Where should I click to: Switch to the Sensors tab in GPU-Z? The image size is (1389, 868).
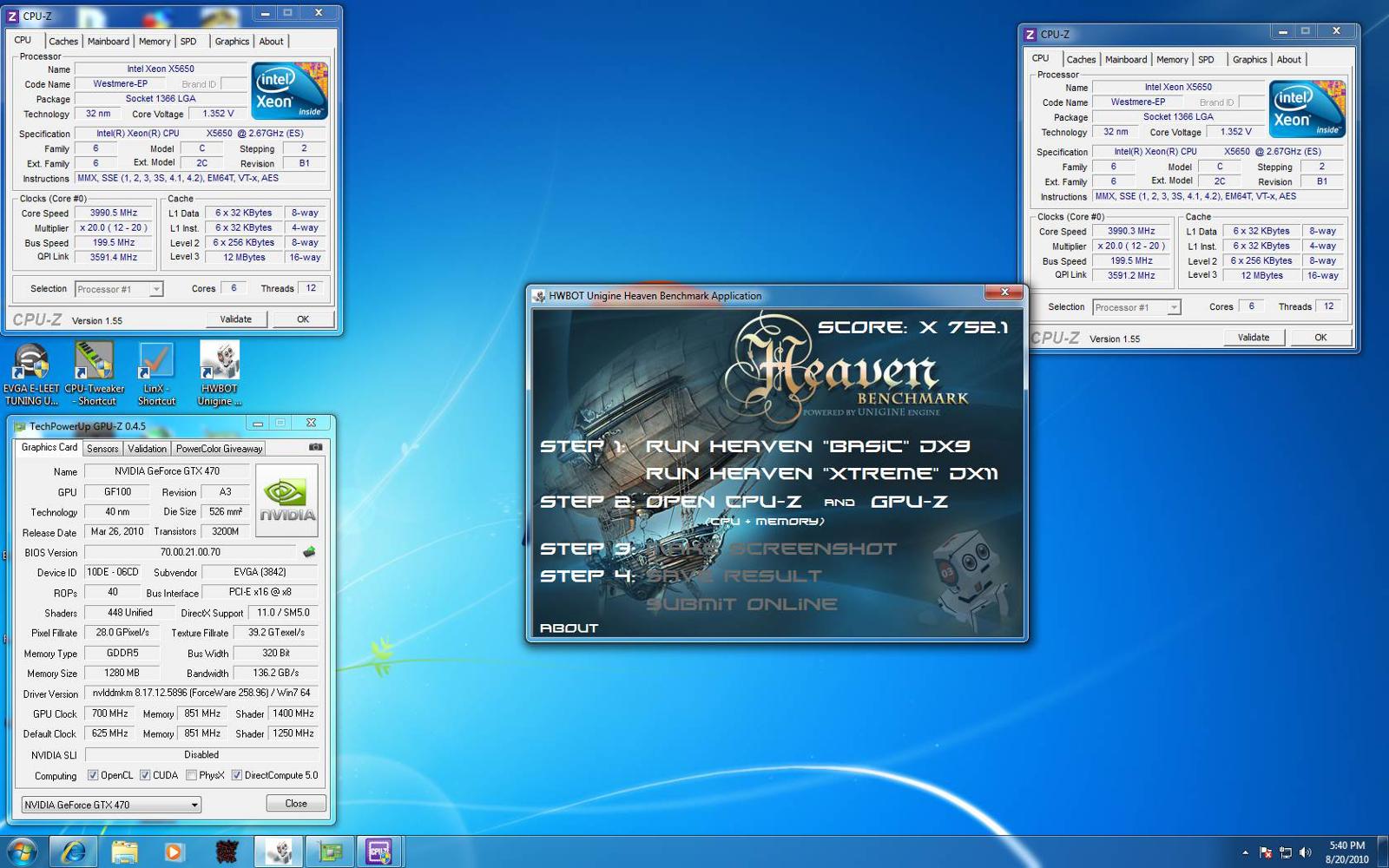[x=102, y=448]
